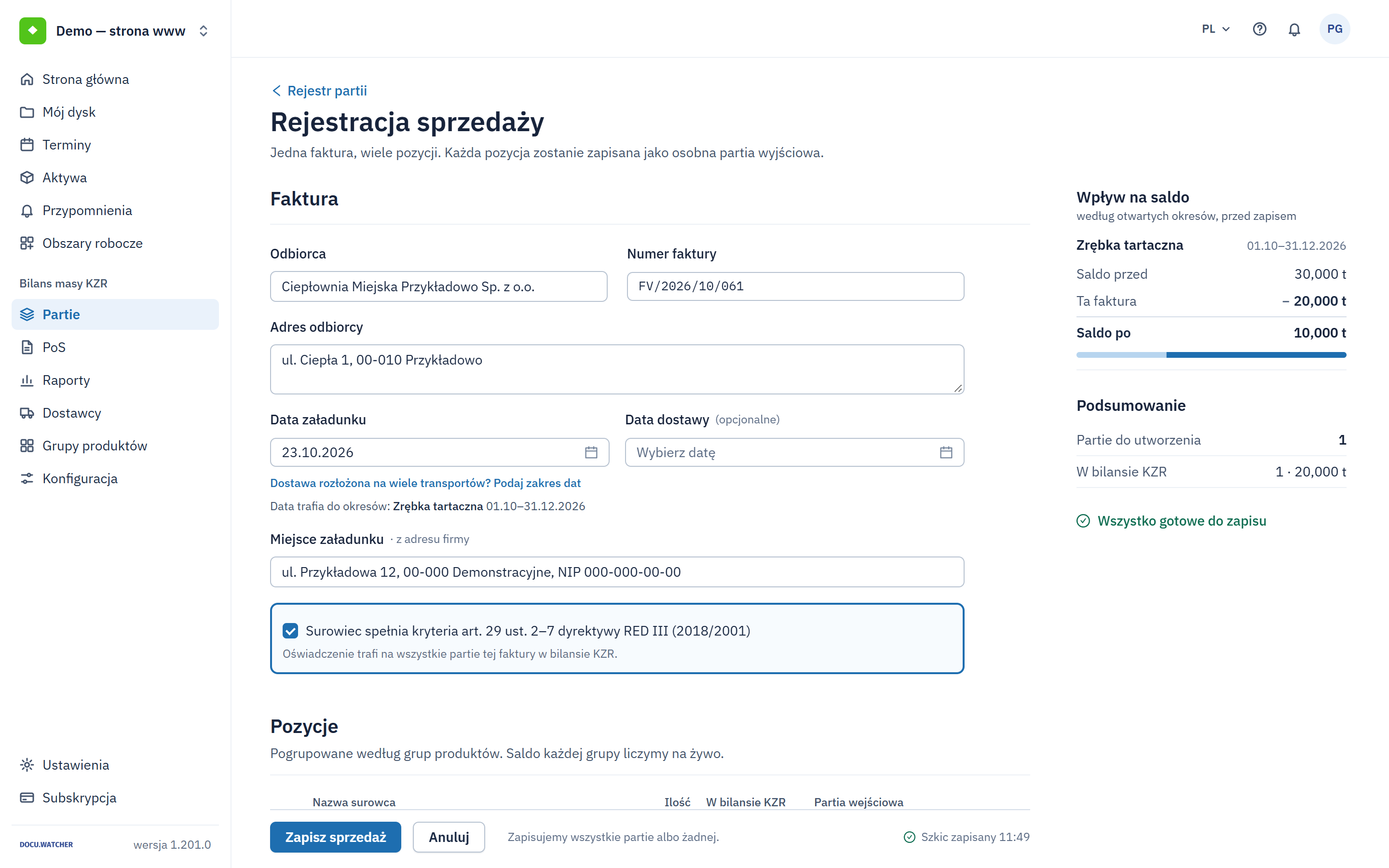Click Wszystko gotowe do zapisu status

(x=1171, y=521)
